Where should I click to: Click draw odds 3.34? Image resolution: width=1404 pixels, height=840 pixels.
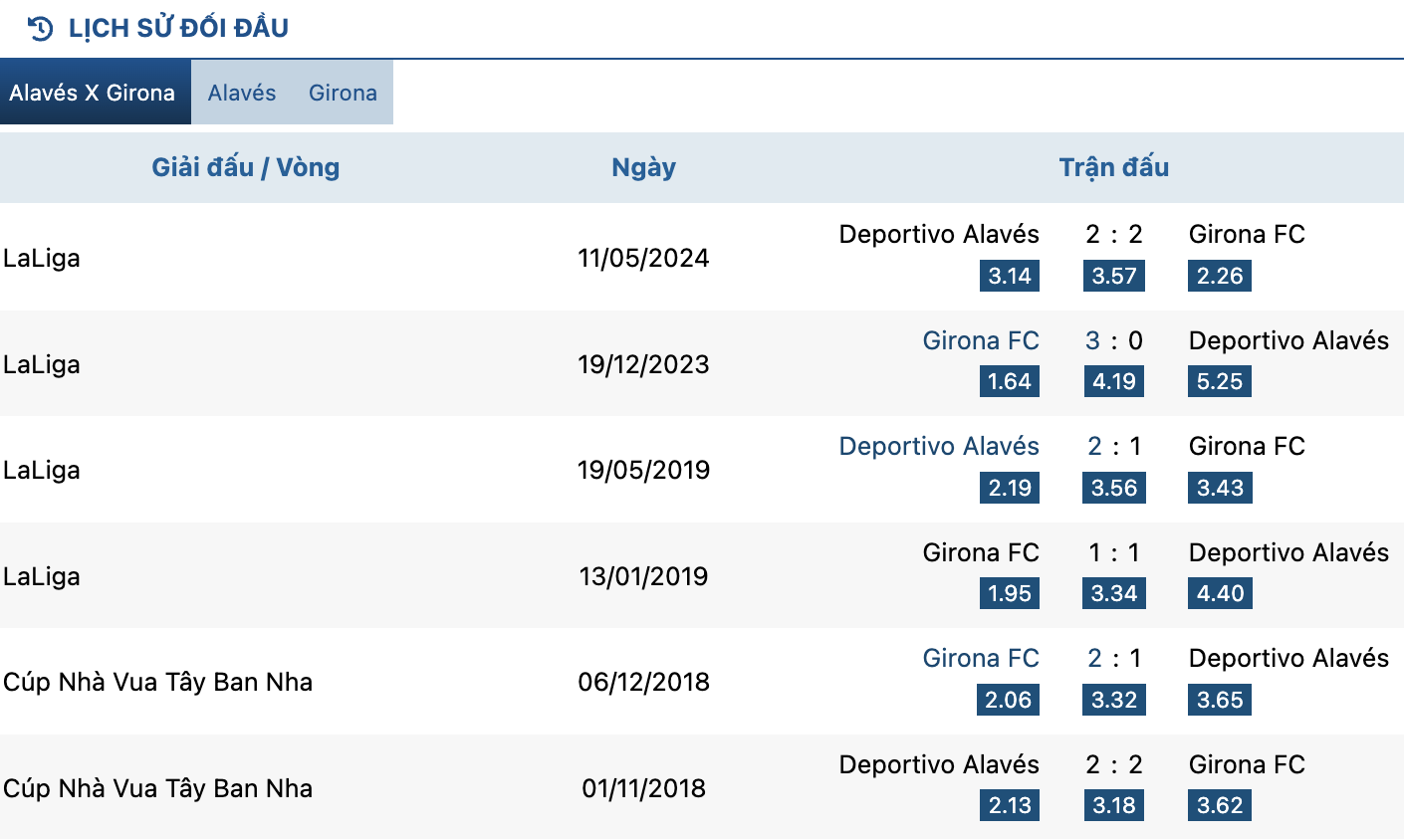pos(1114,593)
